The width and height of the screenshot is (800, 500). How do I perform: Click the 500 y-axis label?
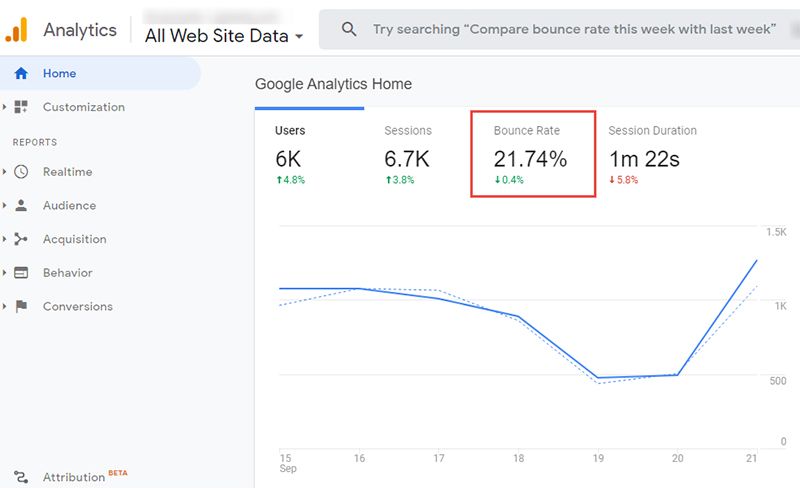click(x=778, y=381)
